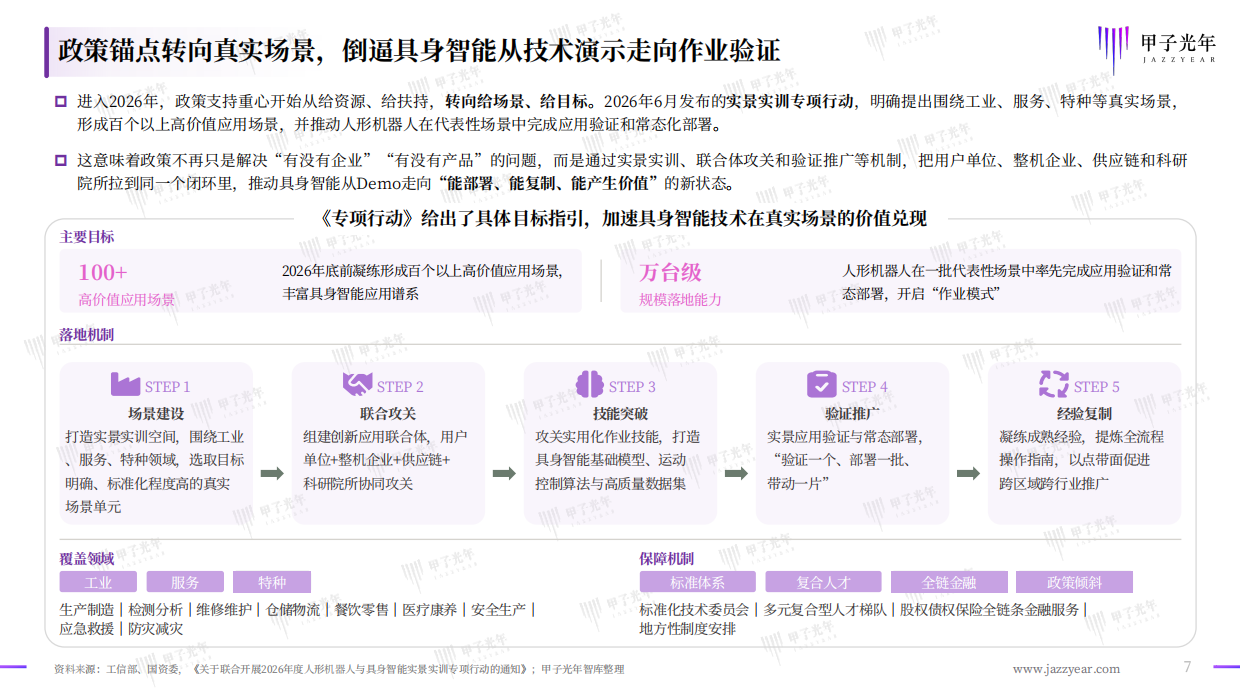
Task: Click the 资料来源 footnote
Action: point(339,669)
